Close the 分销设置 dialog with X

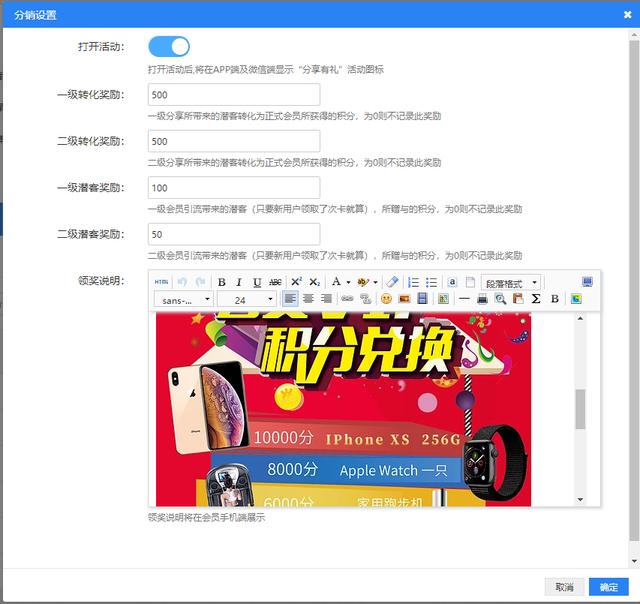coord(628,15)
